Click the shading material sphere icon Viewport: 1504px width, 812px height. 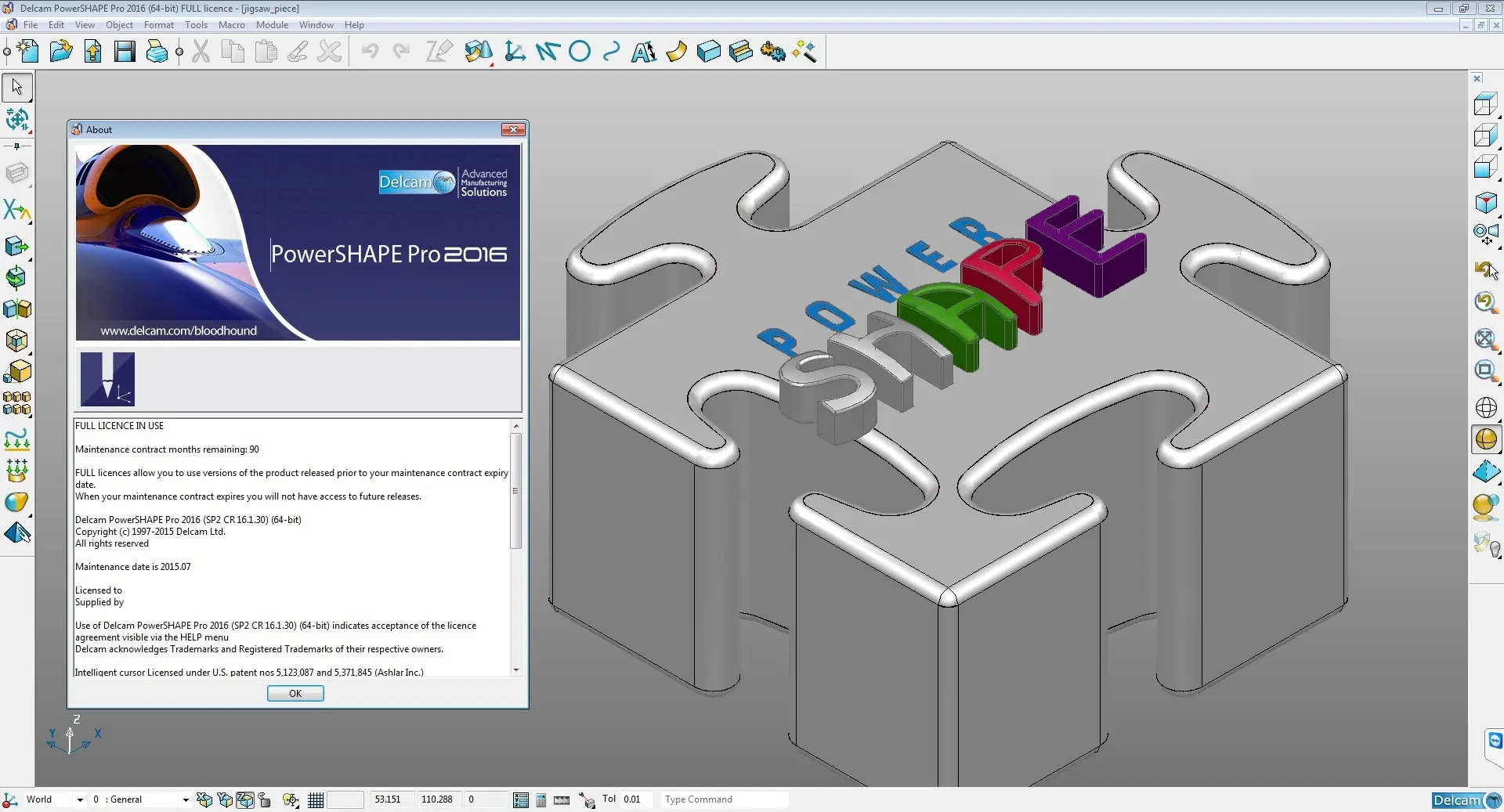1485,507
